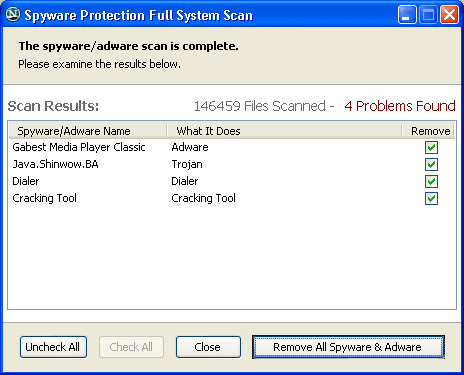Select Dialer in the Spyware/Adware Name column

click(26, 181)
